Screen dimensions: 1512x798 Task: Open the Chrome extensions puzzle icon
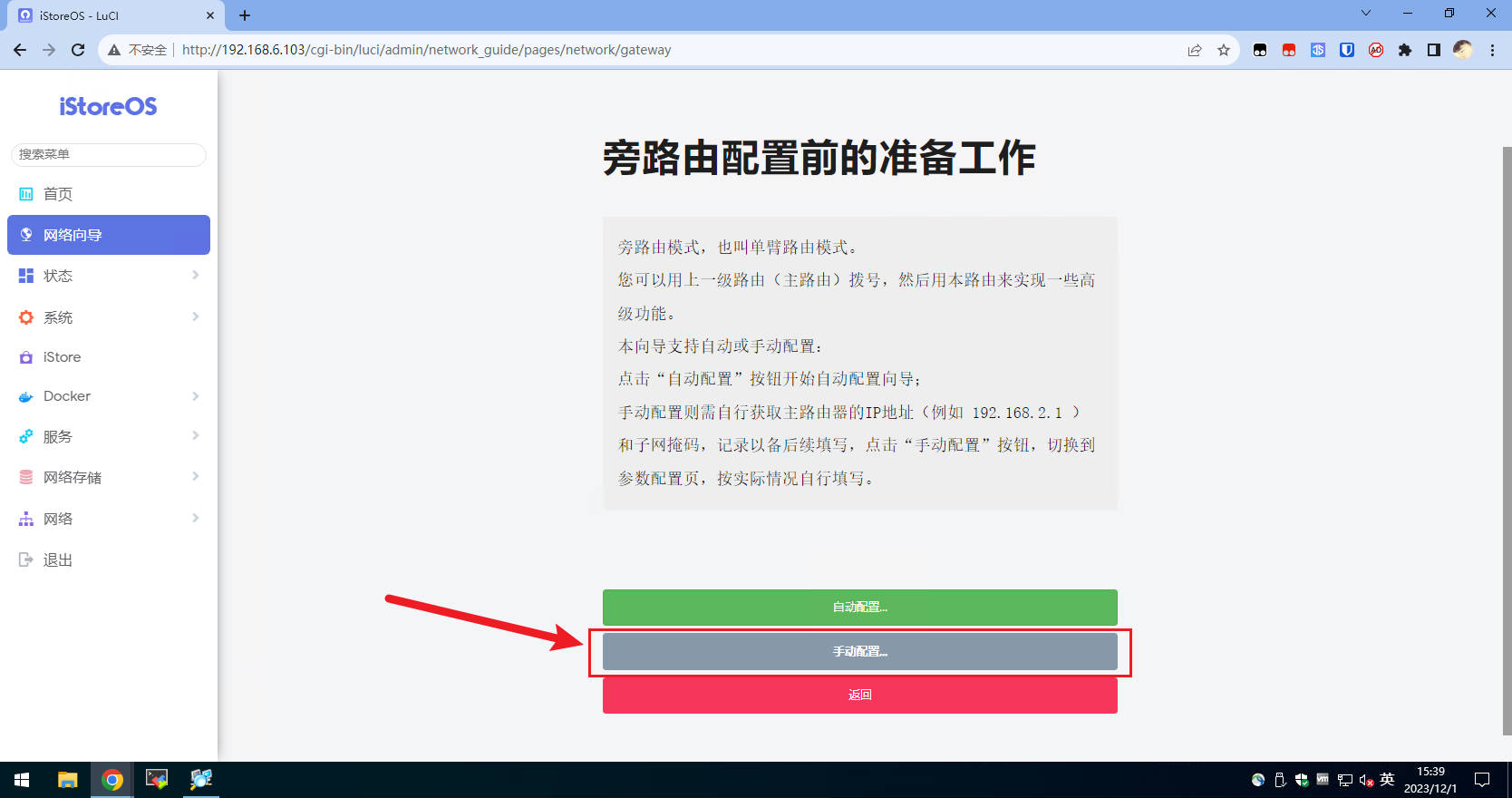[x=1405, y=50]
